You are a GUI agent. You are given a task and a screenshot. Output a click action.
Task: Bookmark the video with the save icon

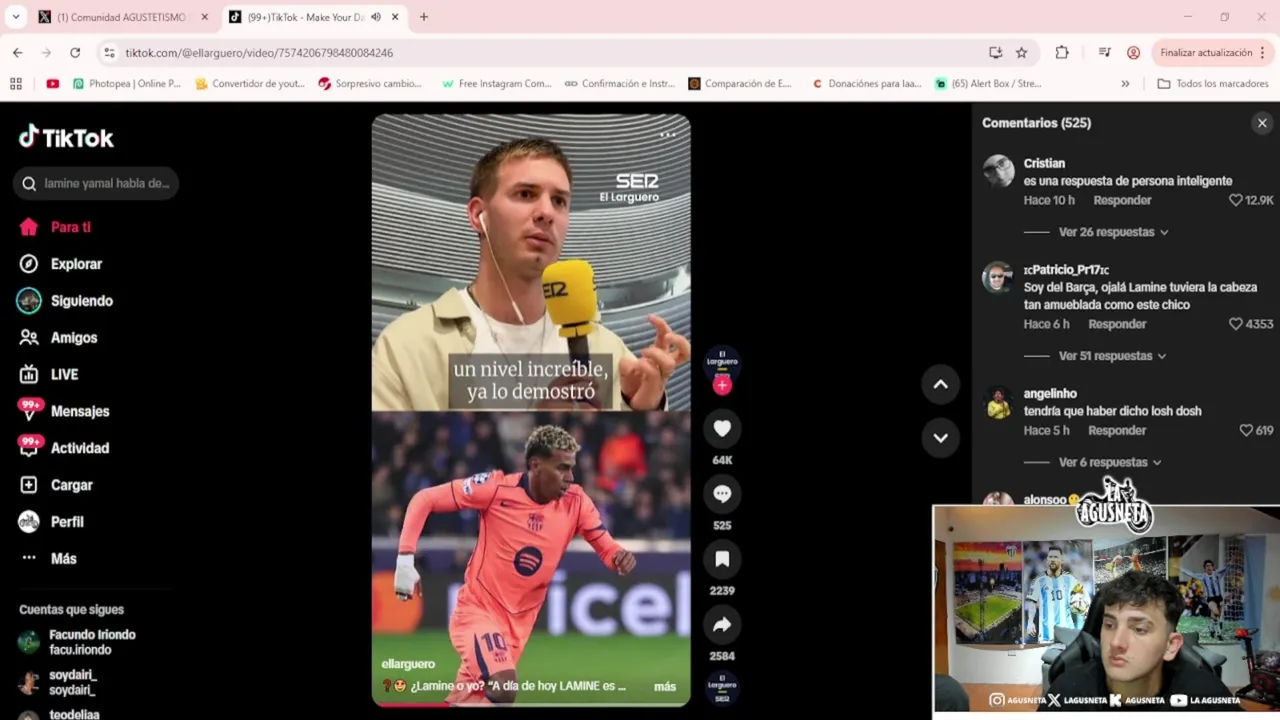722,559
